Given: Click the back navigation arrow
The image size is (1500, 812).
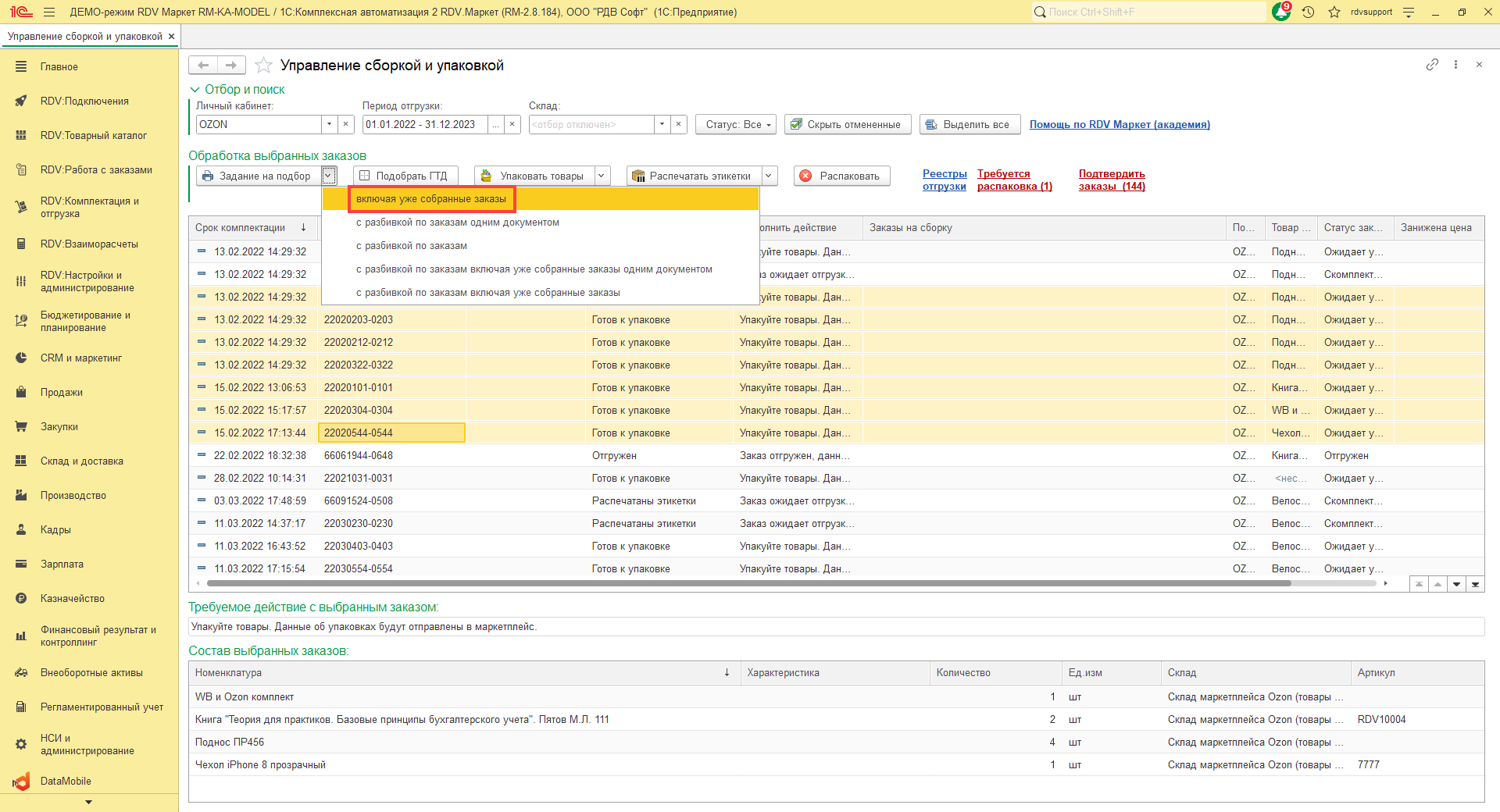Looking at the screenshot, I should 203,66.
